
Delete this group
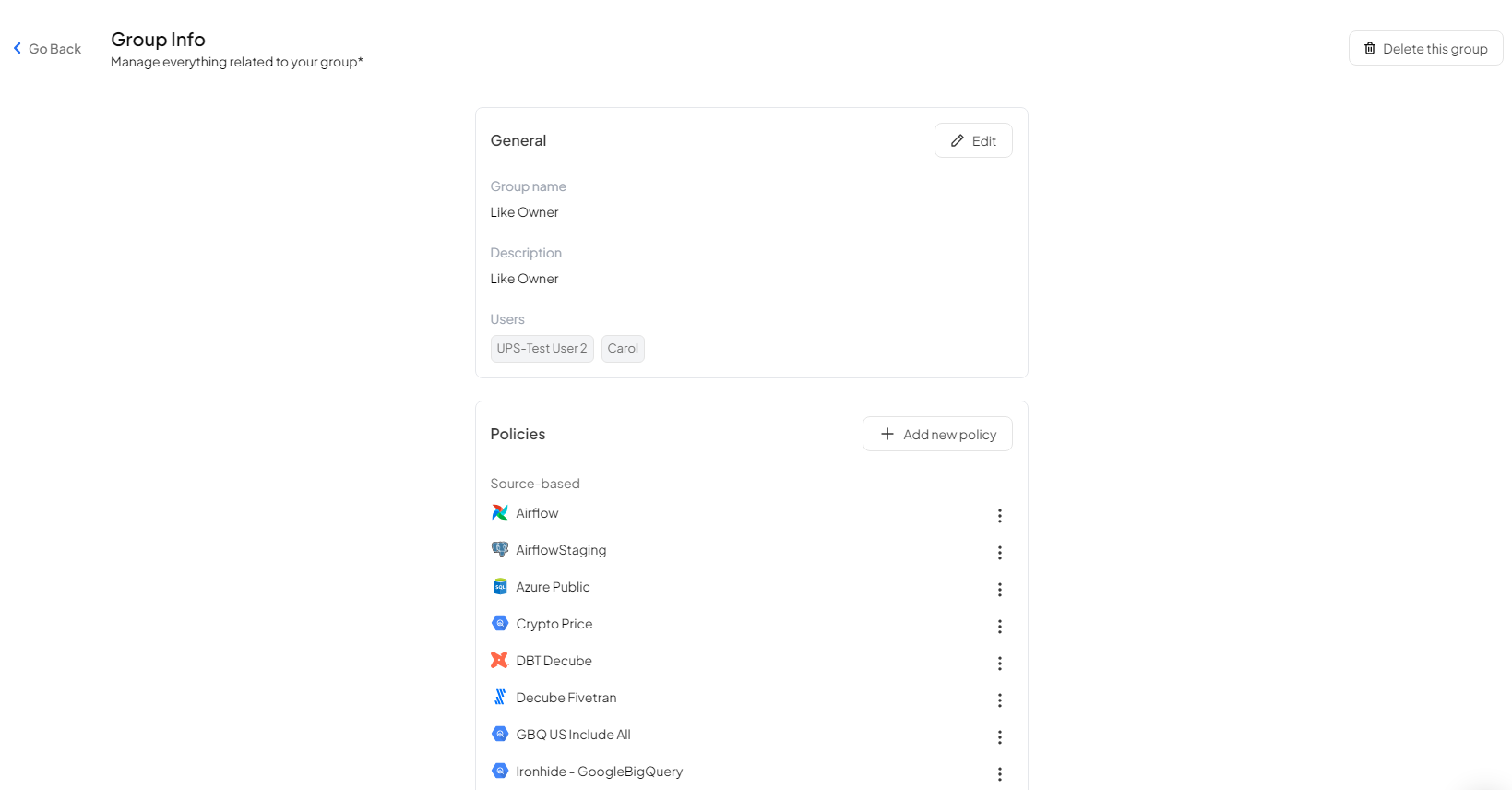[1425, 48]
